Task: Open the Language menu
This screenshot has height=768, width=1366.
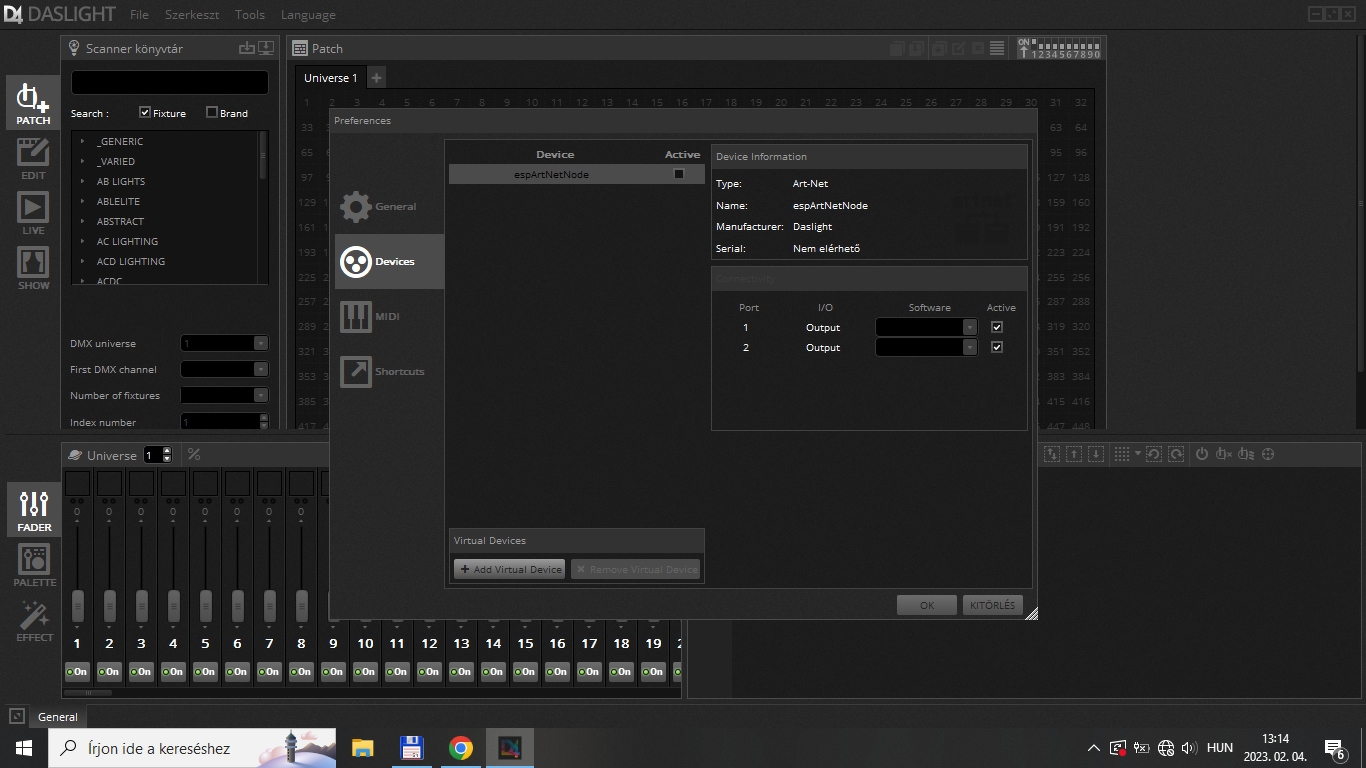Action: pos(308,15)
